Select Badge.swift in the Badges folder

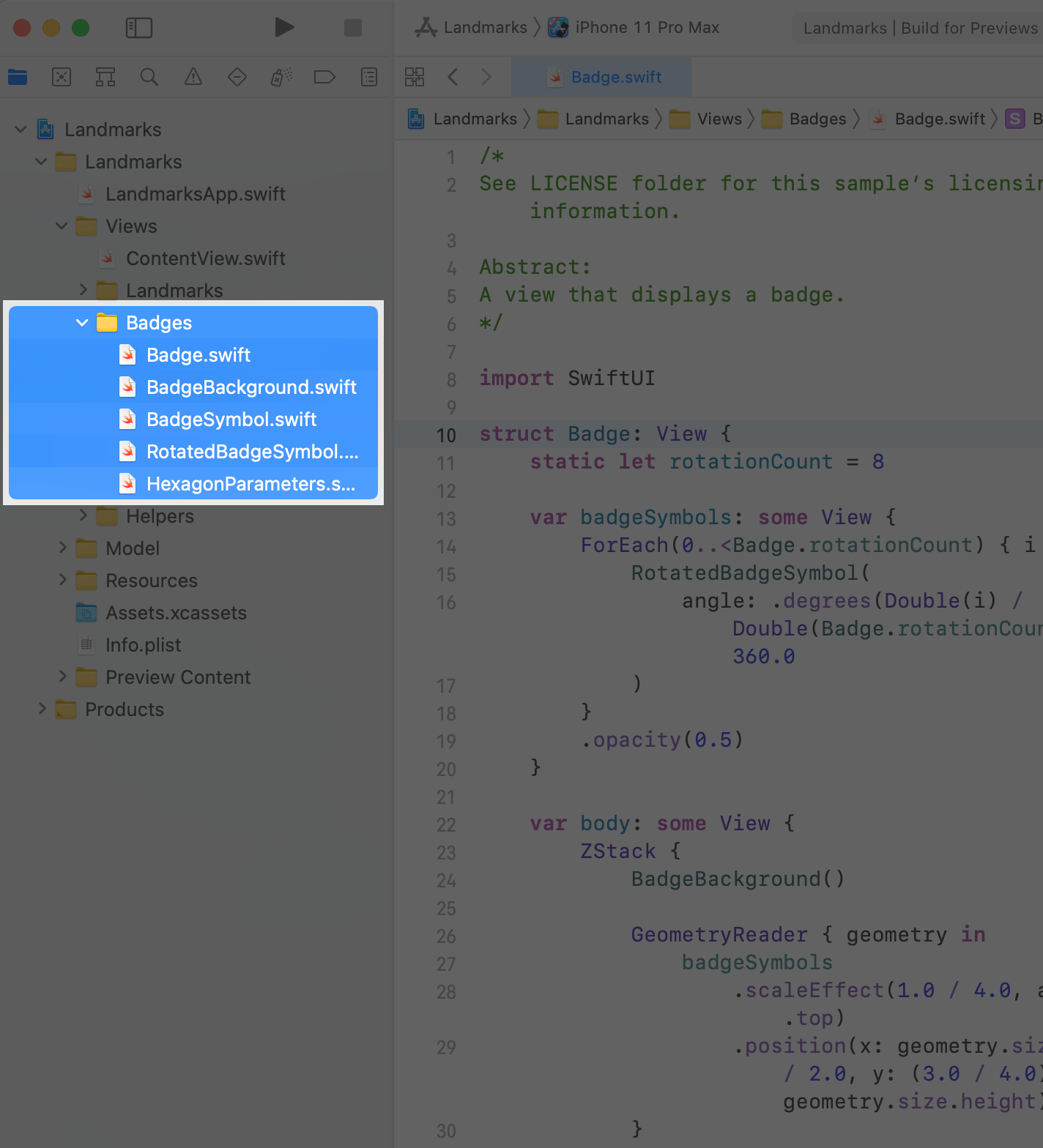coord(193,355)
